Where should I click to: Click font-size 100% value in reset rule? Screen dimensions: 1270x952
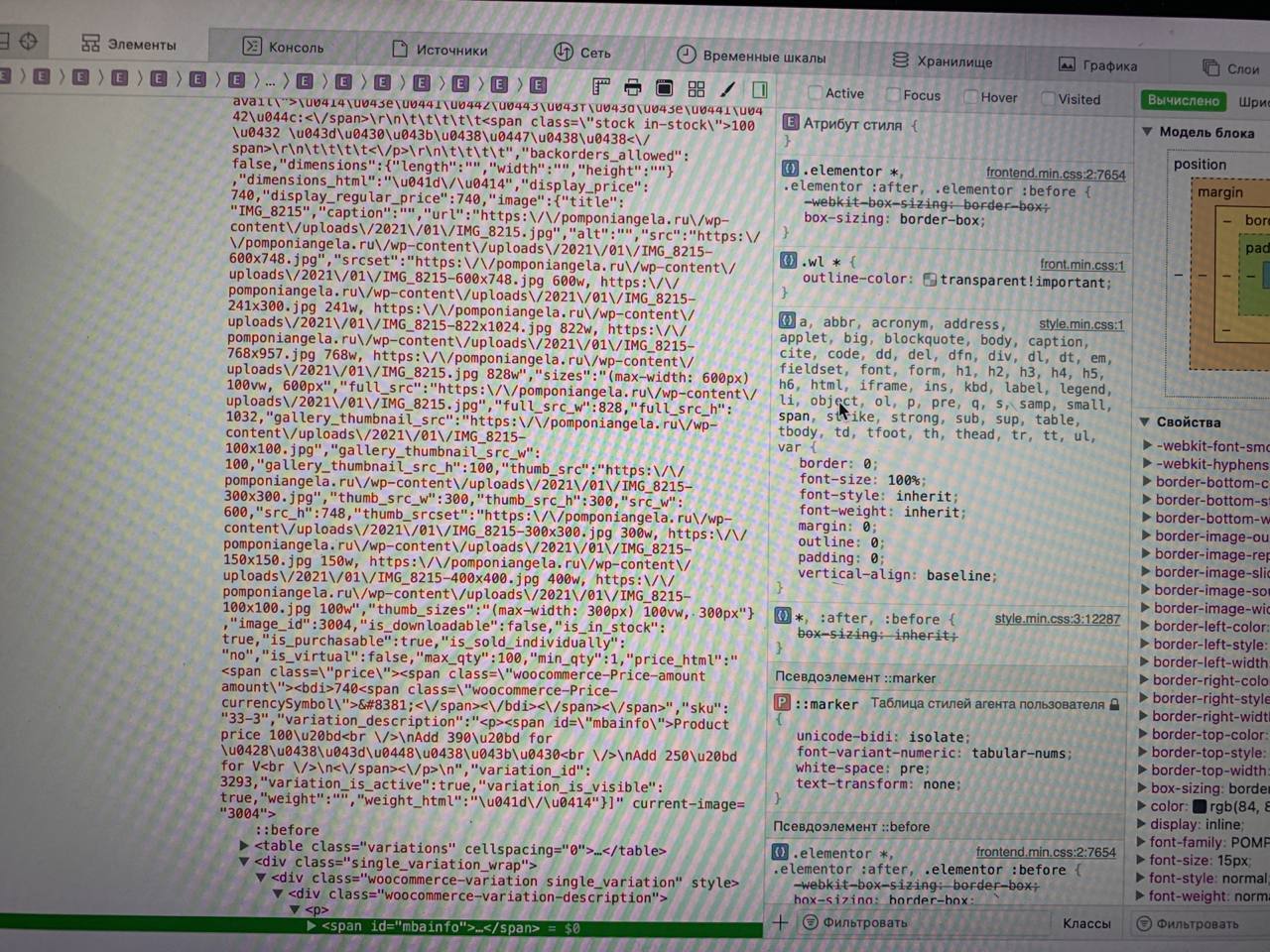coord(906,479)
